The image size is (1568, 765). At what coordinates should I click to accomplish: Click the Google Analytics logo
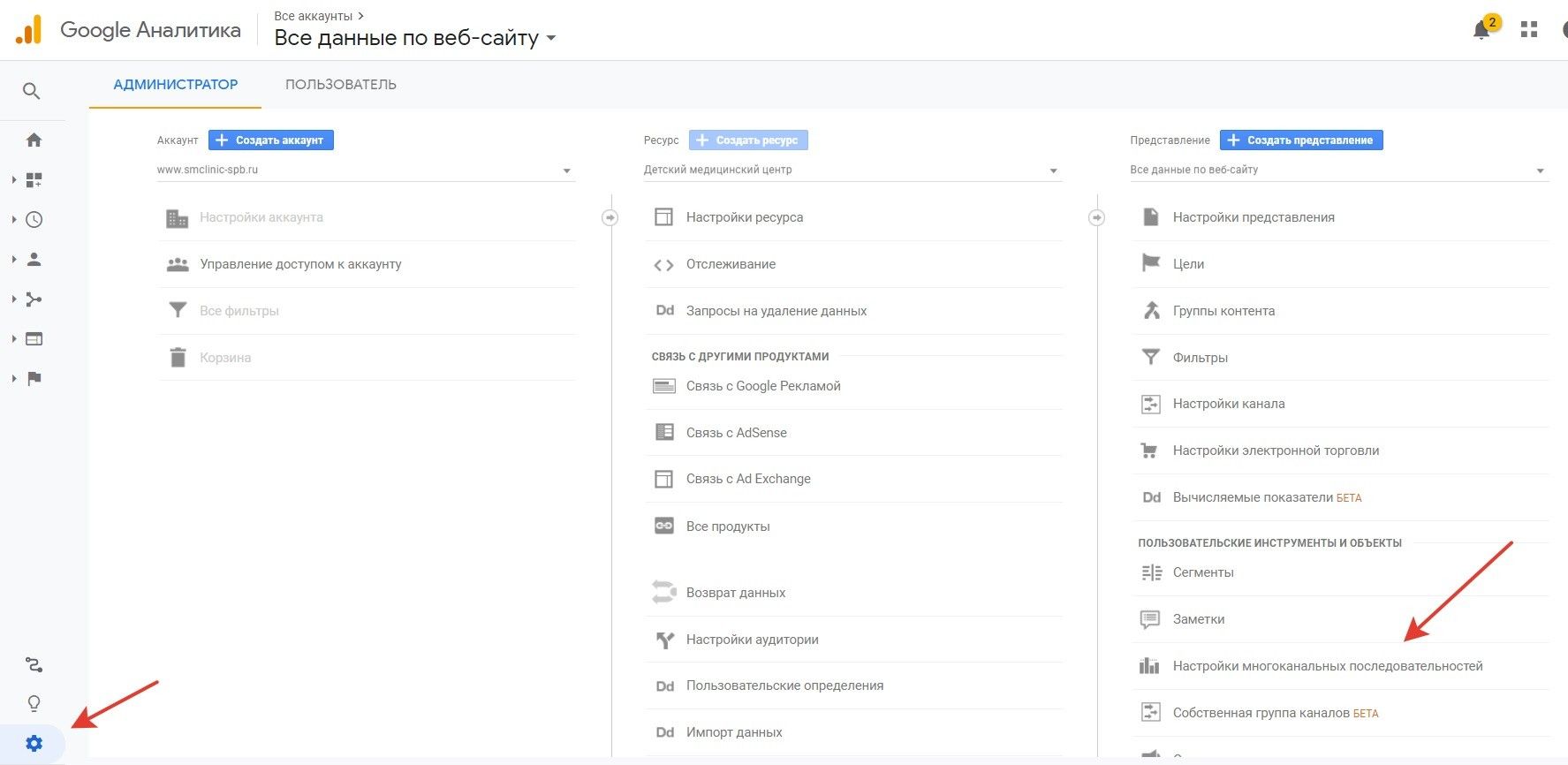28,29
